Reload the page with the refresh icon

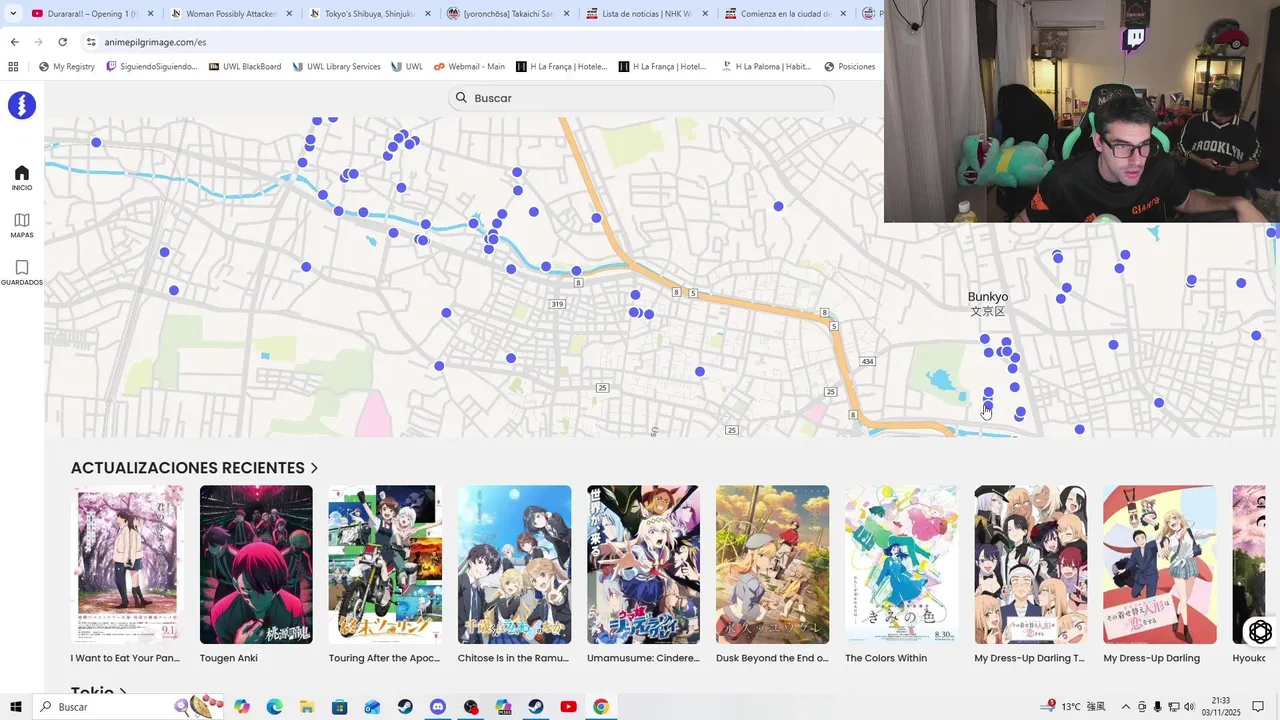pos(62,42)
